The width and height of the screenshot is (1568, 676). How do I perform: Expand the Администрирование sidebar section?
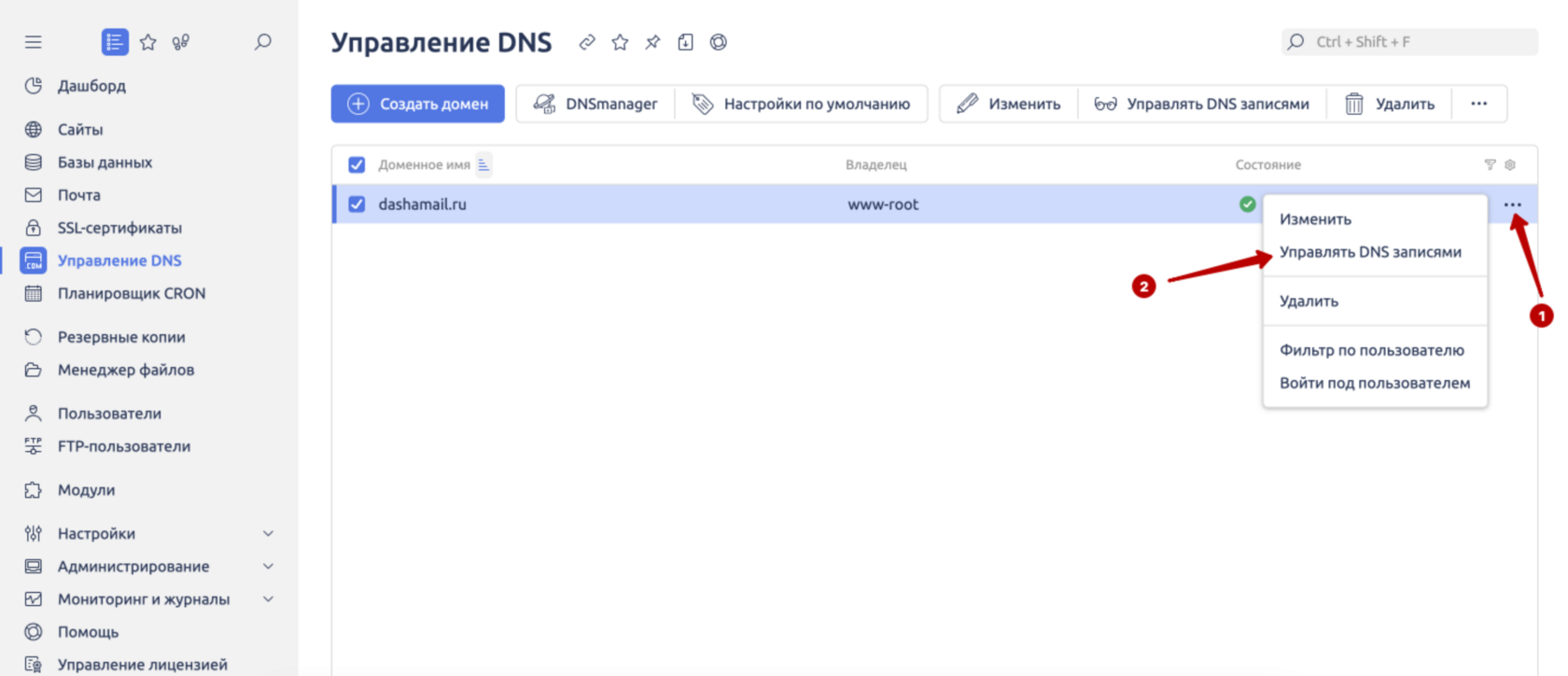[268, 567]
